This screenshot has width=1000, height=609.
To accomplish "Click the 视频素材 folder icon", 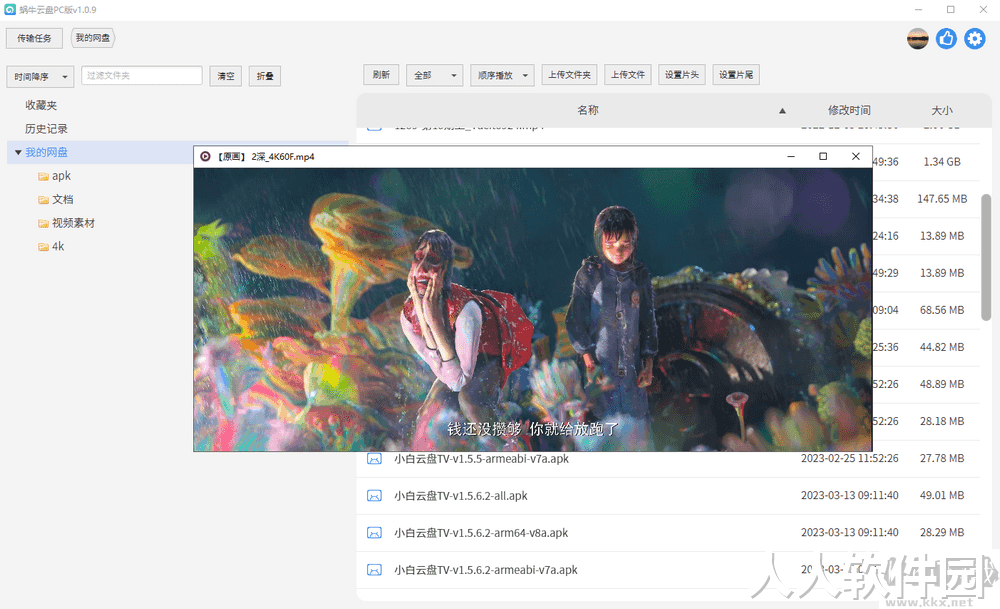I will [x=43, y=224].
